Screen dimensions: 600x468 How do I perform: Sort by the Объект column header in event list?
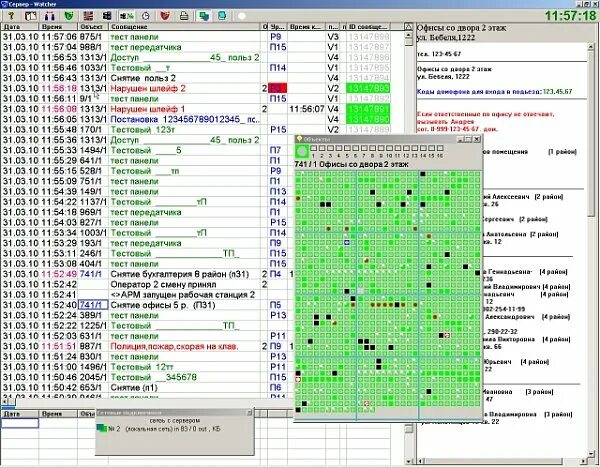93,27
